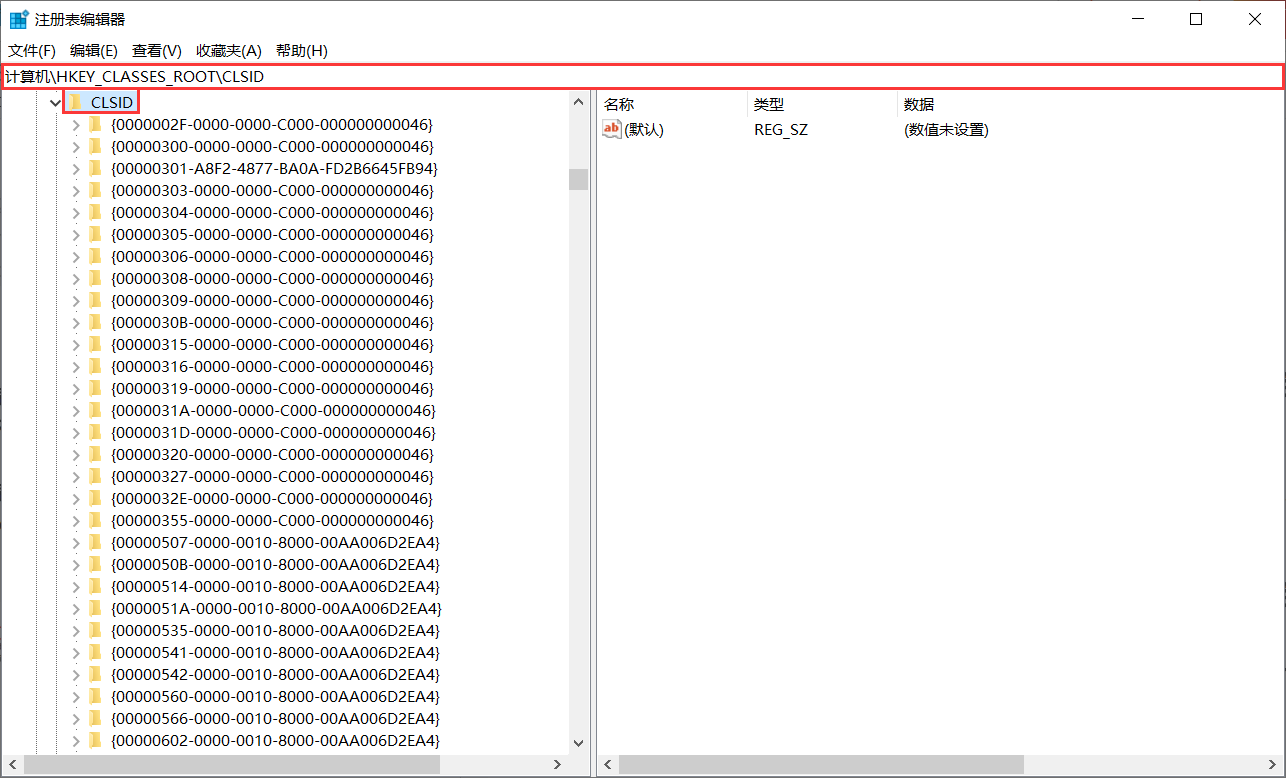
Task: Click the registry path address bar
Action: [642, 76]
